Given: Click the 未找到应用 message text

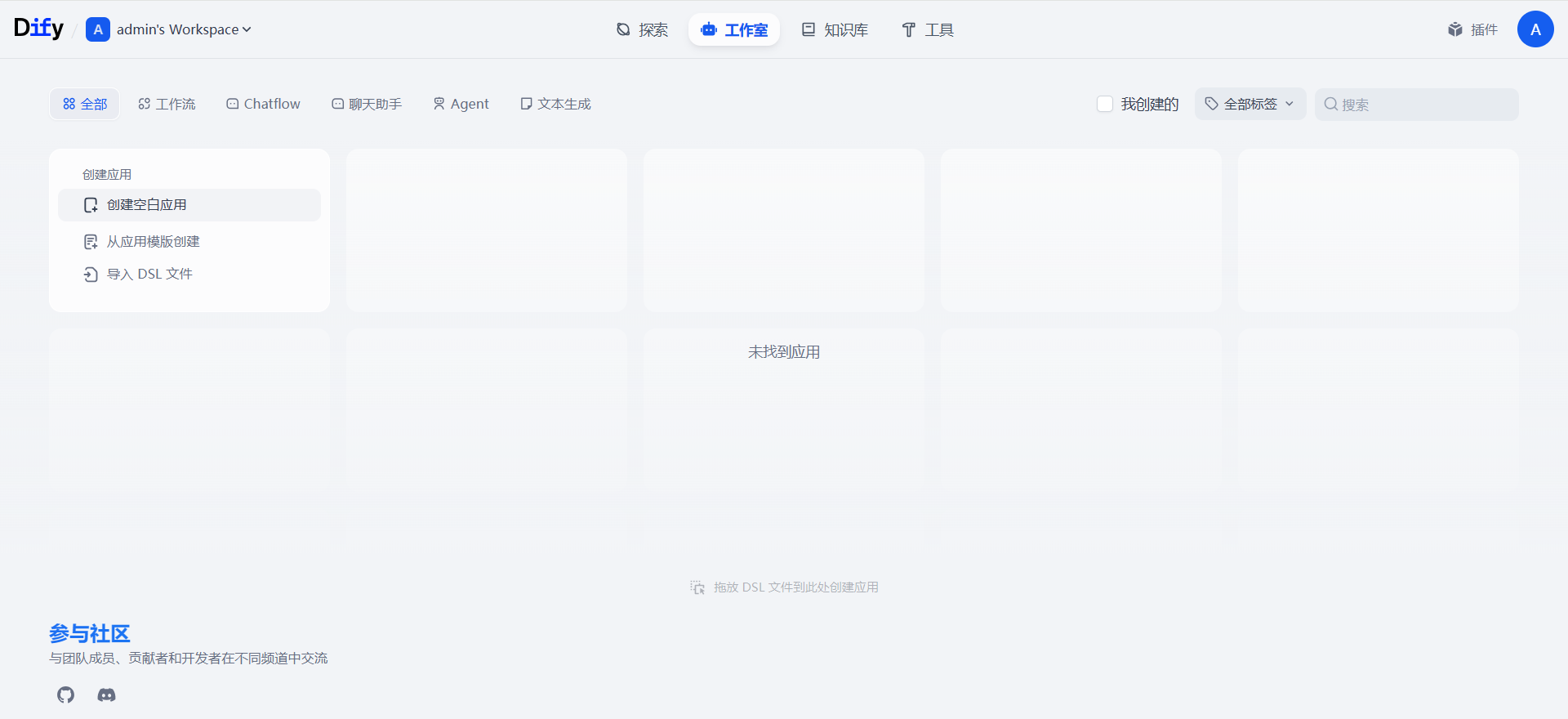Looking at the screenshot, I should click(784, 352).
